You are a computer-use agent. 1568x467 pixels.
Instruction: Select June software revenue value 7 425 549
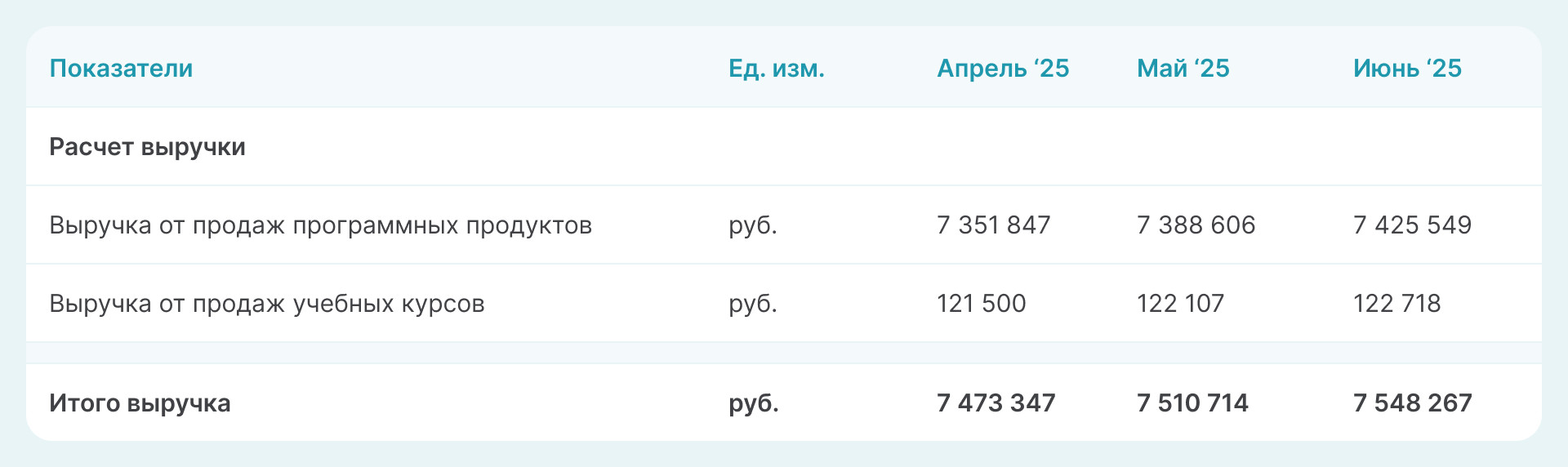click(x=1412, y=225)
